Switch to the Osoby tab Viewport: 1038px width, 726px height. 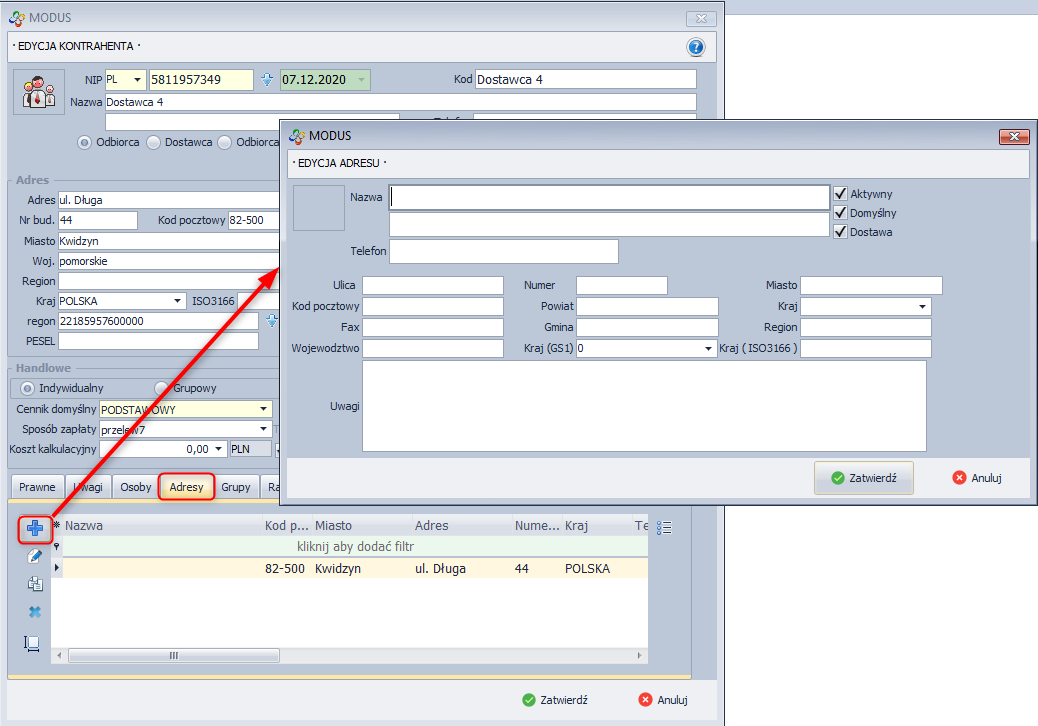click(135, 488)
